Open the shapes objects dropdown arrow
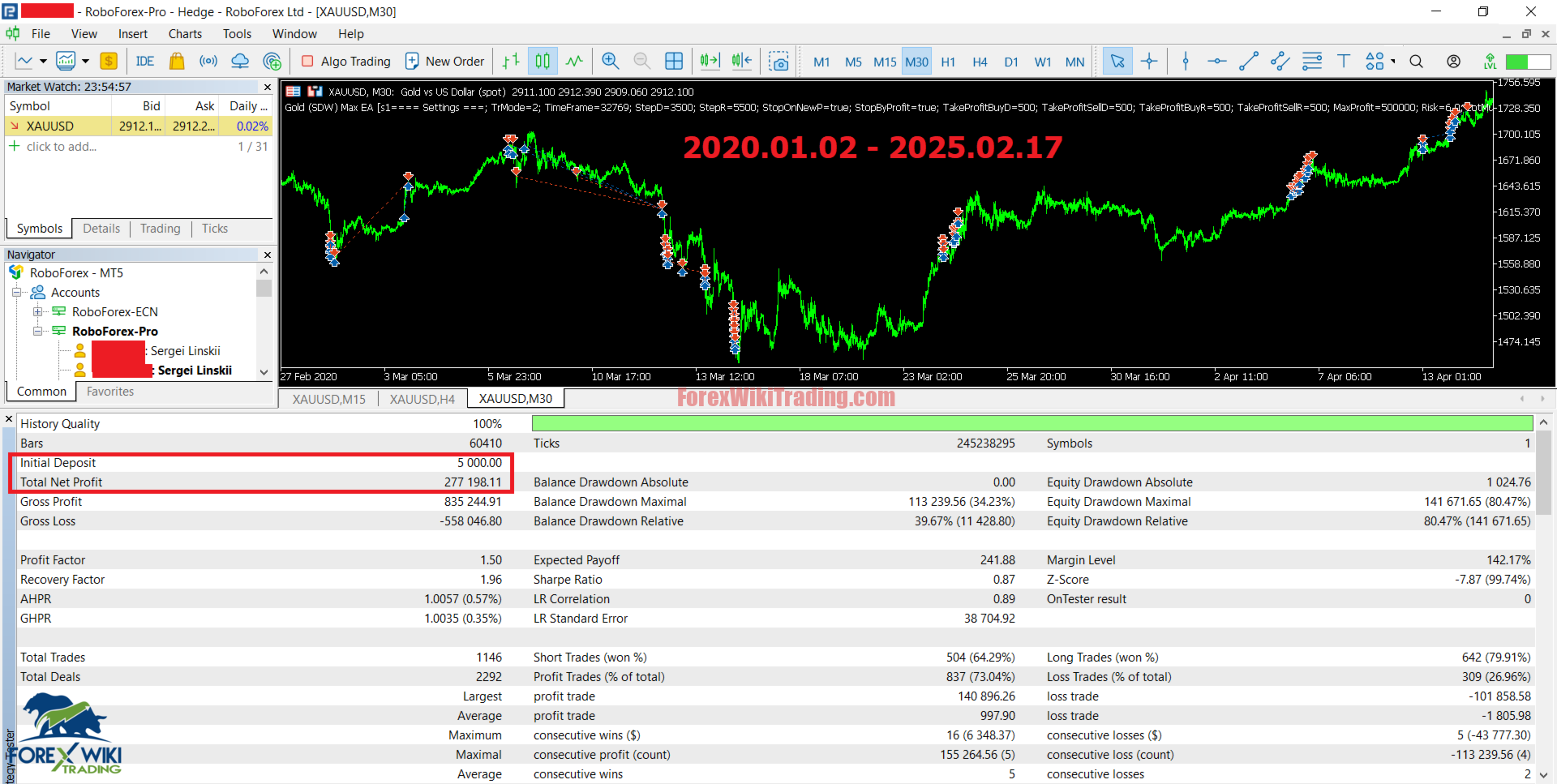This screenshot has height=784, width=1557. [x=1393, y=62]
